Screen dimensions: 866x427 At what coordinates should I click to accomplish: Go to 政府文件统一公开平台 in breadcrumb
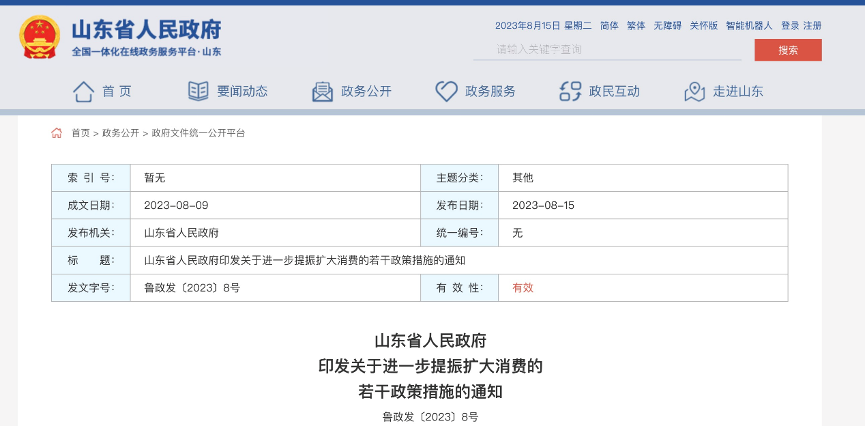coord(198,133)
